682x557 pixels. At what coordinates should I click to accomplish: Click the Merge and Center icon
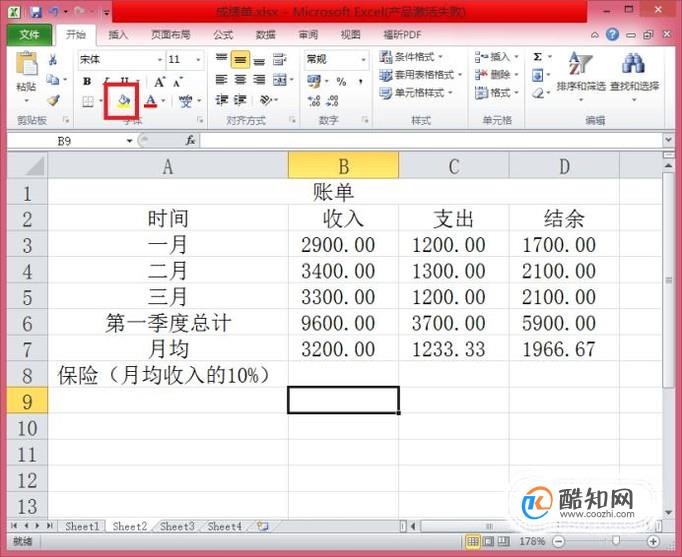pyautogui.click(x=279, y=80)
